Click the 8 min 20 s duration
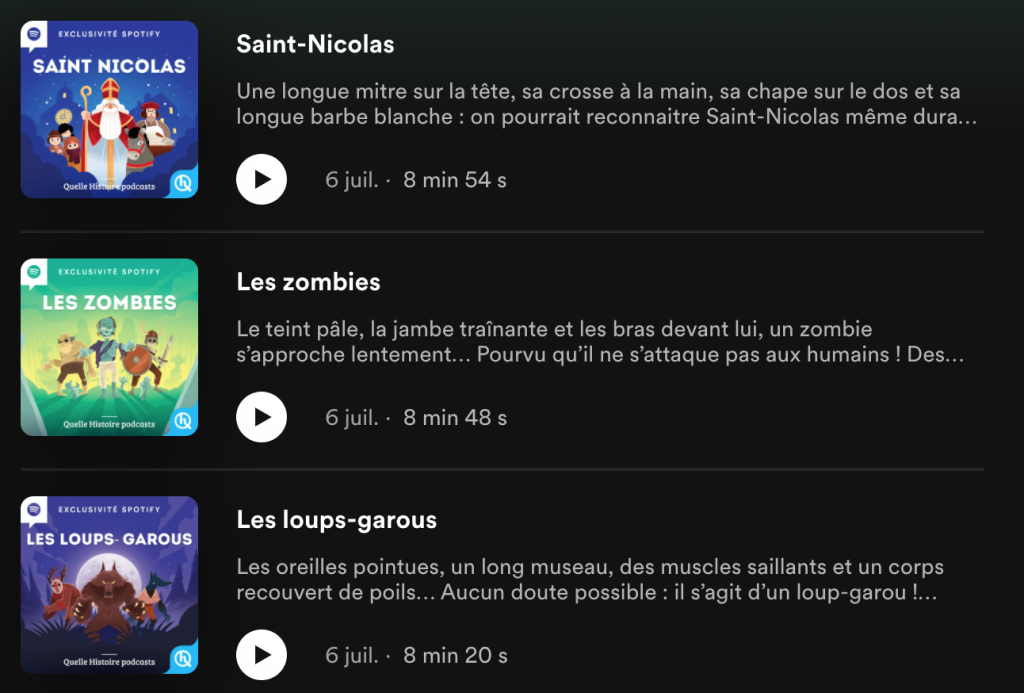Image resolution: width=1024 pixels, height=693 pixels. point(455,655)
